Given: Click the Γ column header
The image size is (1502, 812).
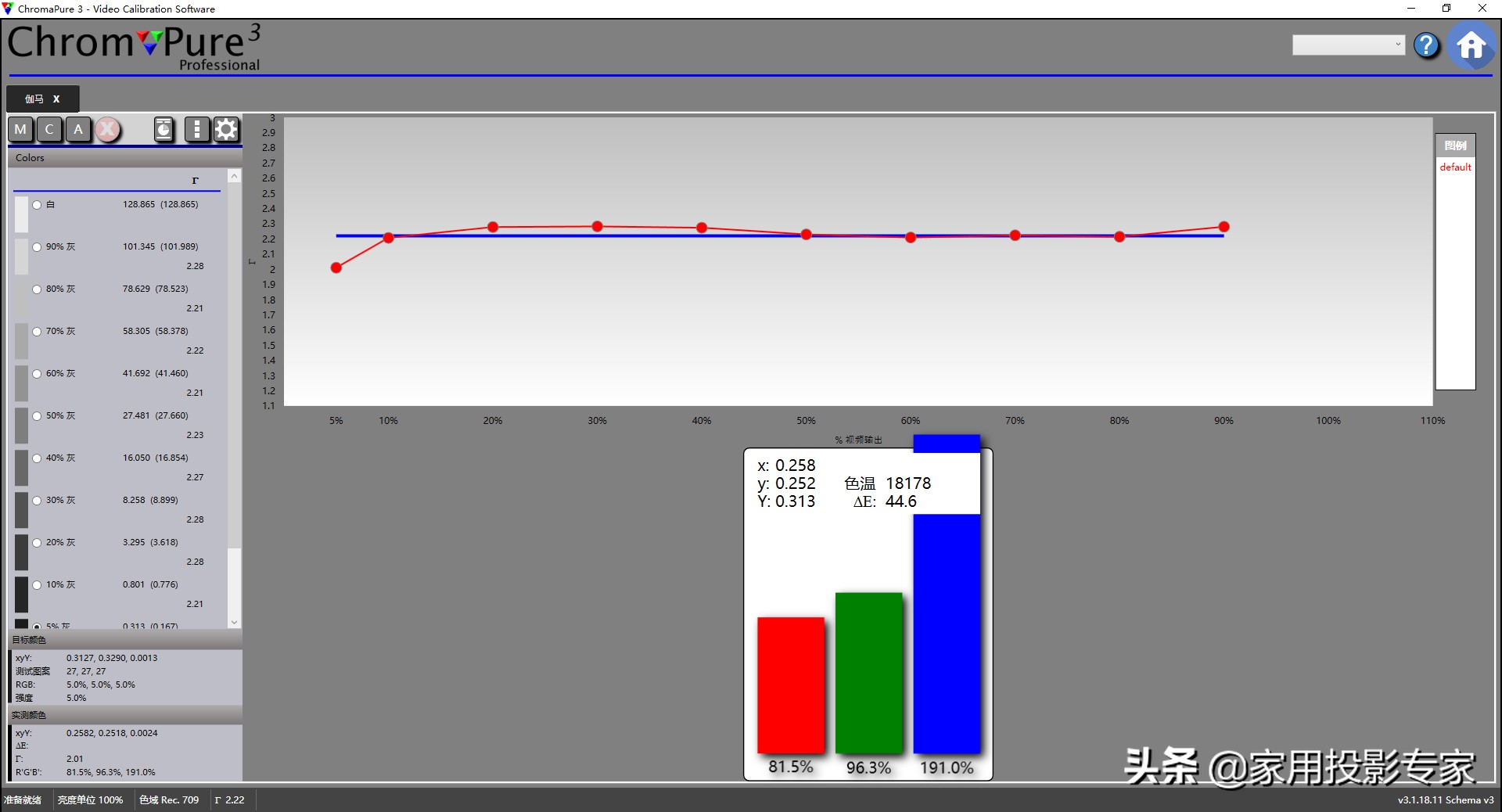Looking at the screenshot, I should 196,180.
